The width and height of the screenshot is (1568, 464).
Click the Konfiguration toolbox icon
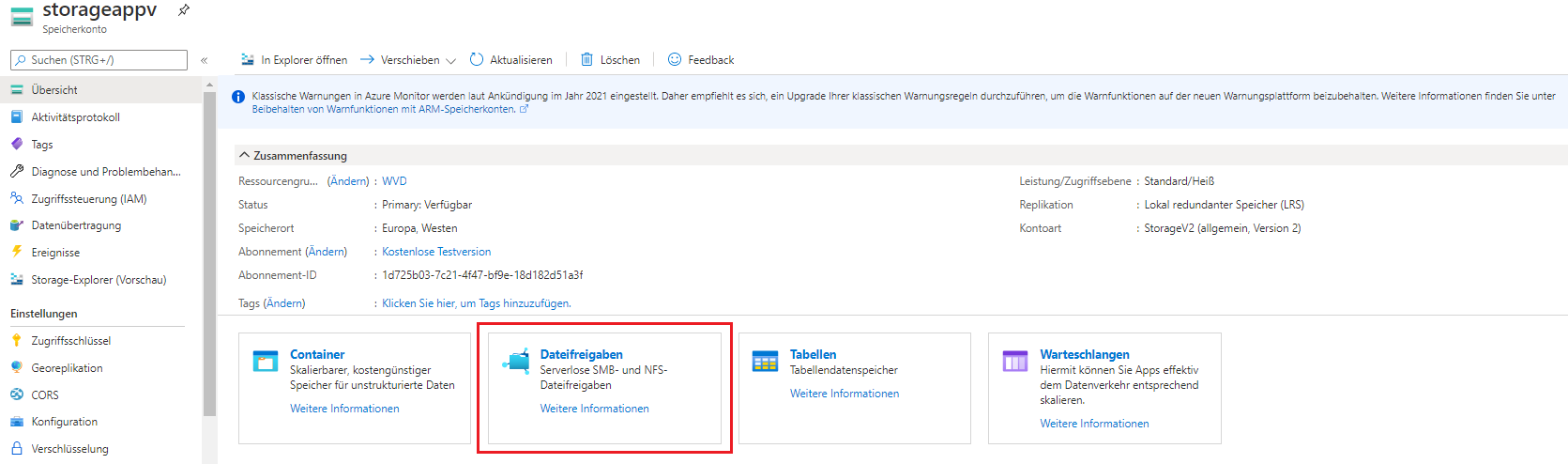(17, 422)
